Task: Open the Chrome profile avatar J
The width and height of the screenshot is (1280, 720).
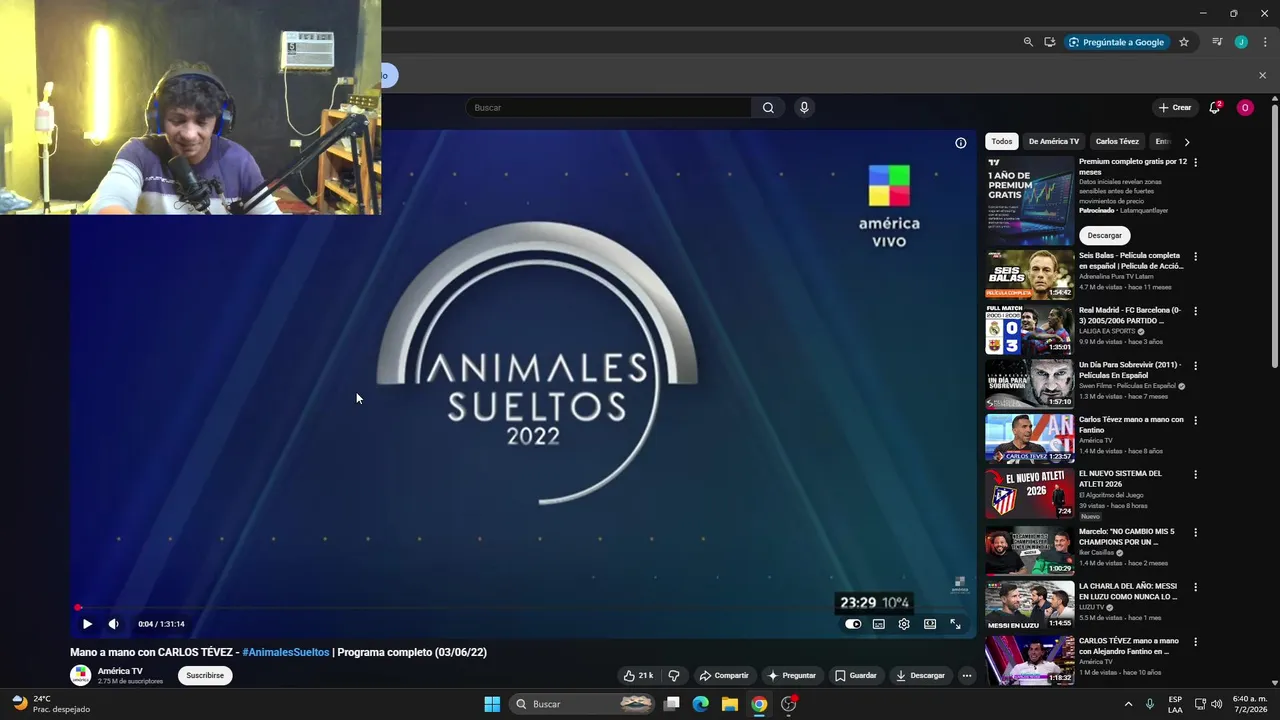Action: pos(1241,42)
